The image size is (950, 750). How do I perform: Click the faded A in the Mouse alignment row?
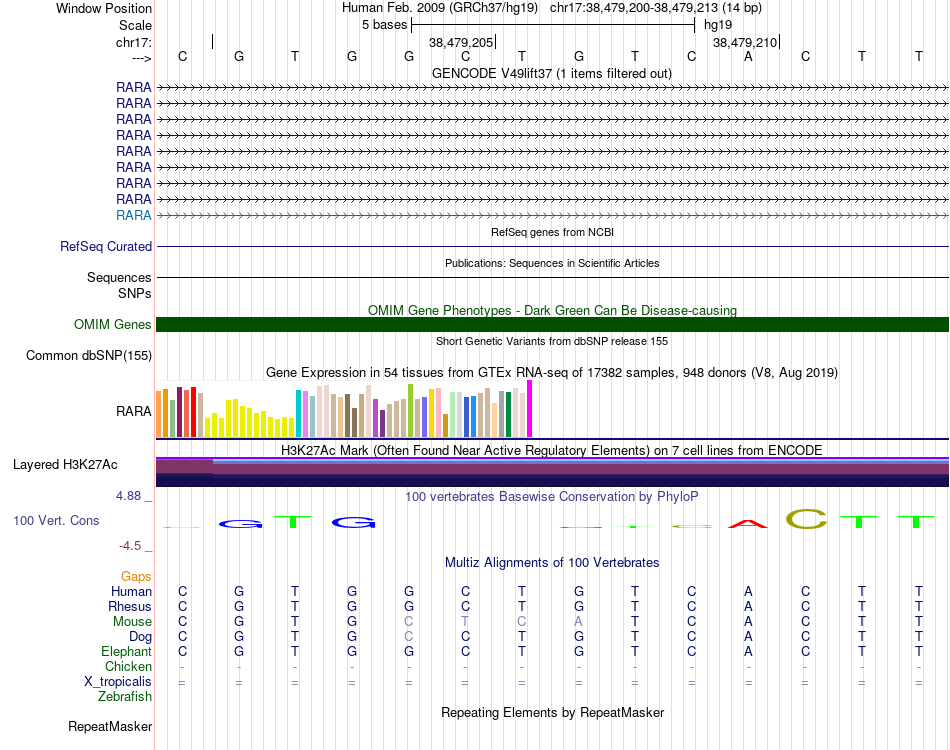[x=579, y=622]
